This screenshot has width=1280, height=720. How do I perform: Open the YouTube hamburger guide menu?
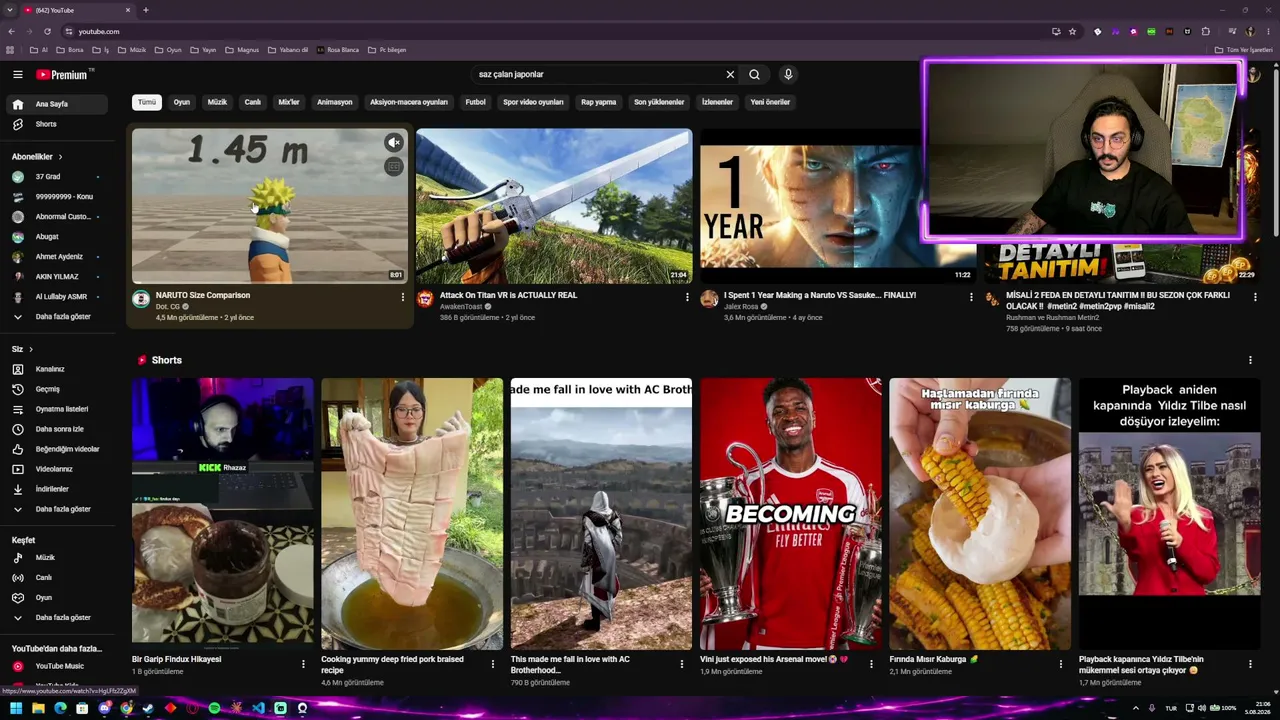[x=17, y=74]
